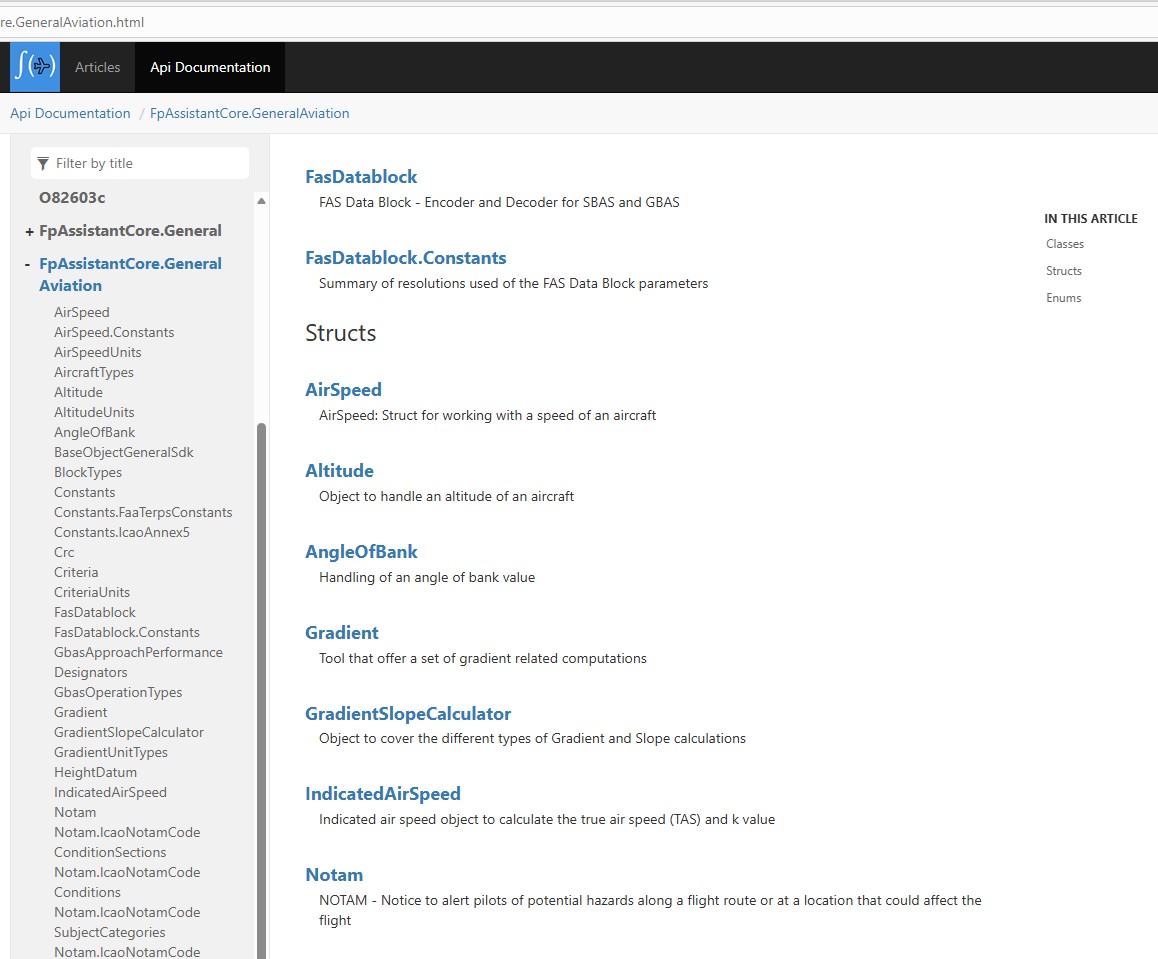The image size is (1158, 959).
Task: Switch to the Articles tab
Action: click(x=97, y=67)
